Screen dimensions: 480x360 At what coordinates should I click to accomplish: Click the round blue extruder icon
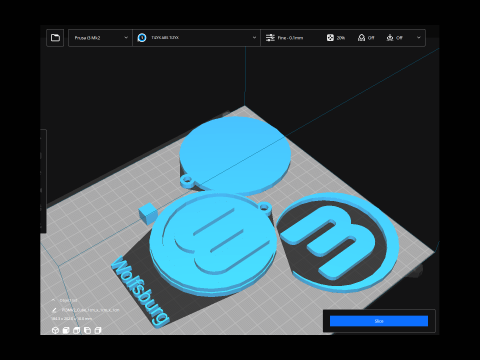(x=142, y=38)
